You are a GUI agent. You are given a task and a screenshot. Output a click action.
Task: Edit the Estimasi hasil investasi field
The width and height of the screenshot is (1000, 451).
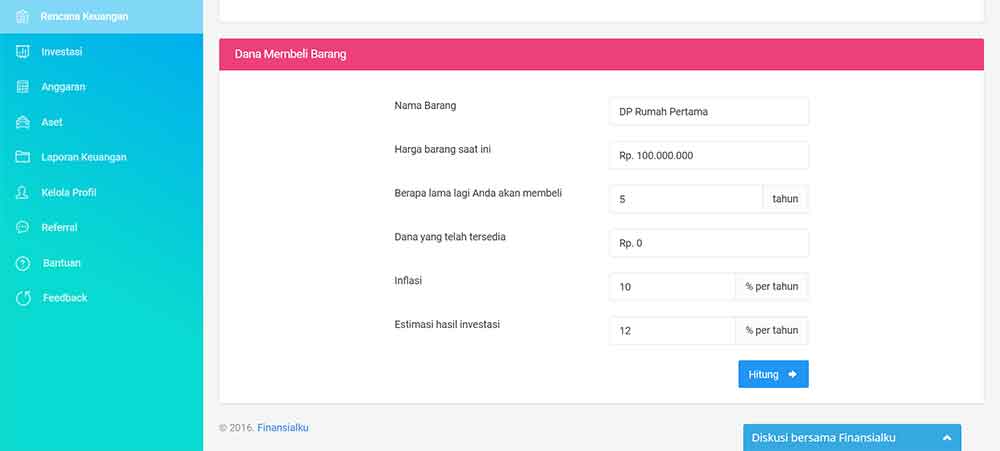pyautogui.click(x=672, y=331)
